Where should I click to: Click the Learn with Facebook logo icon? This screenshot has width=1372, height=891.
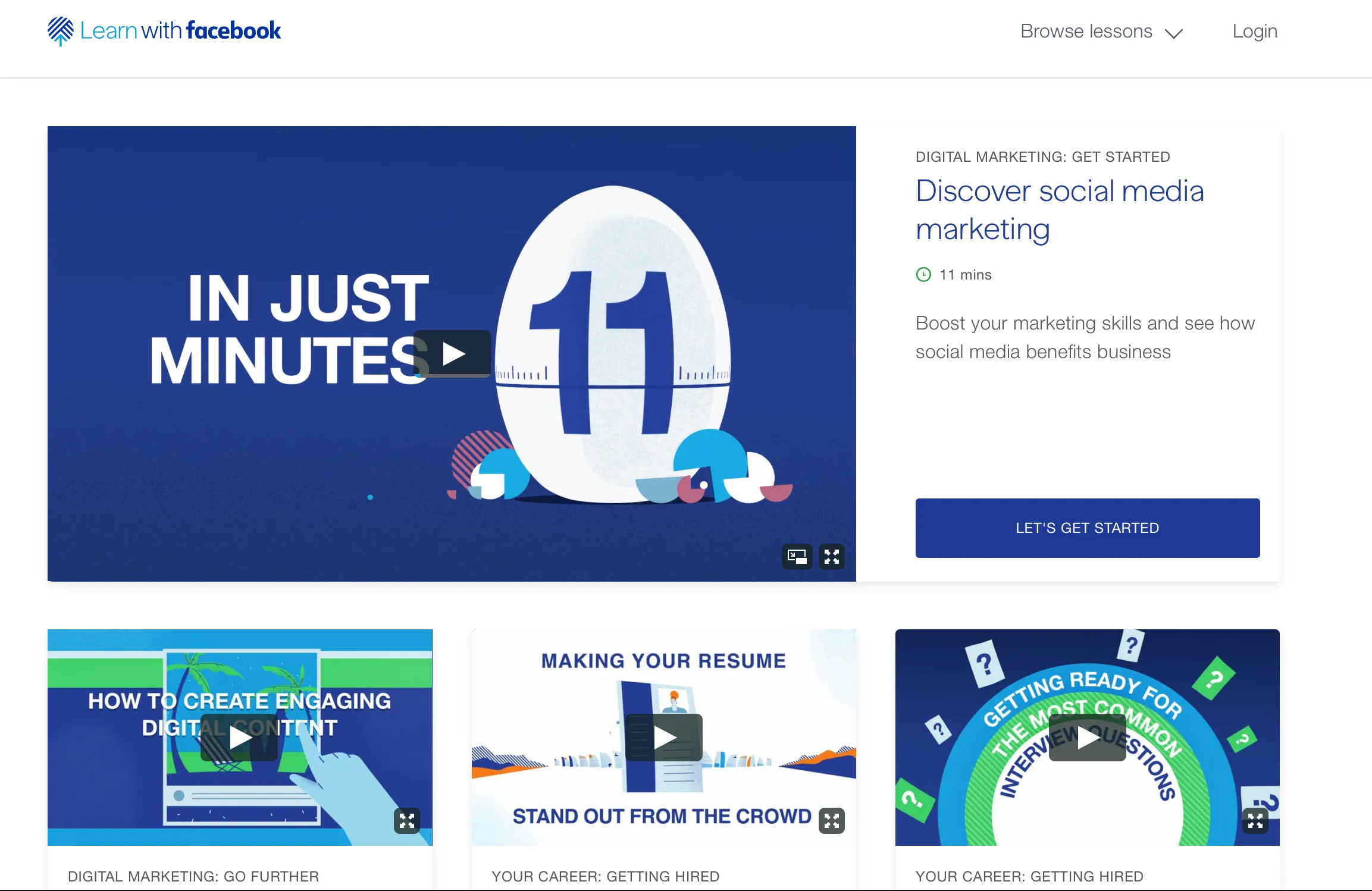(61, 31)
